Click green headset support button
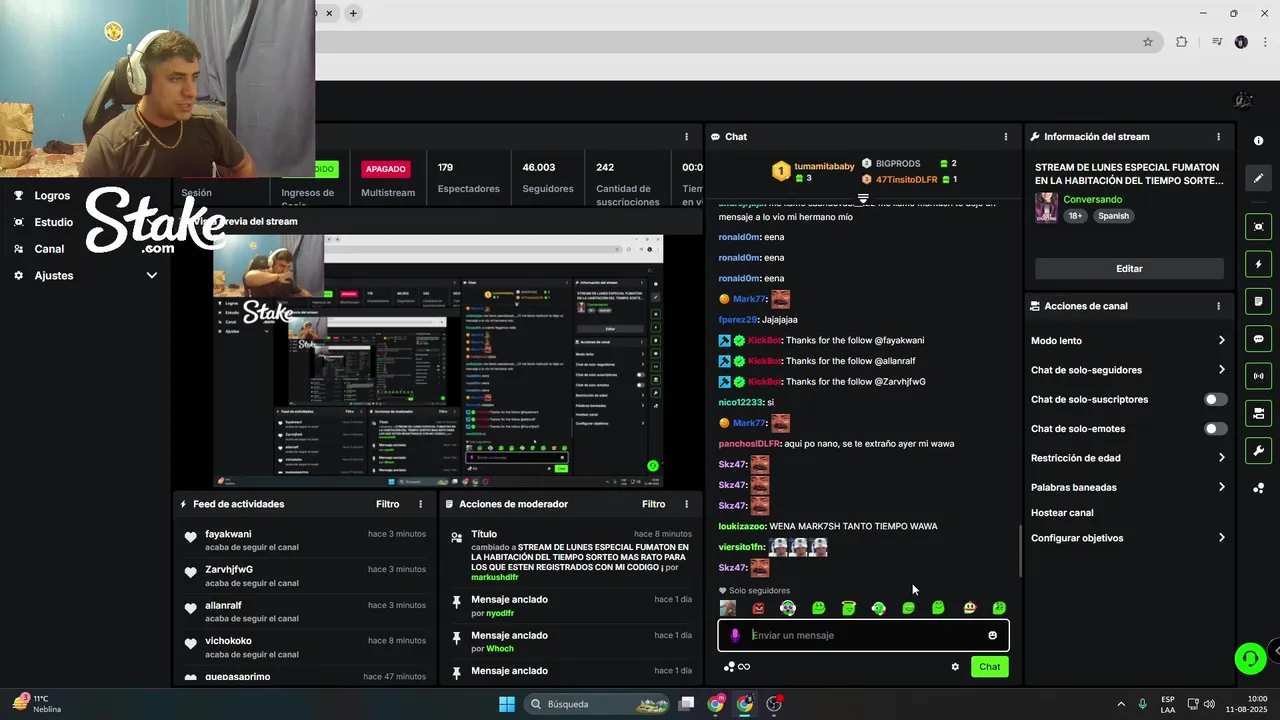This screenshot has width=1280, height=720. (1249, 658)
